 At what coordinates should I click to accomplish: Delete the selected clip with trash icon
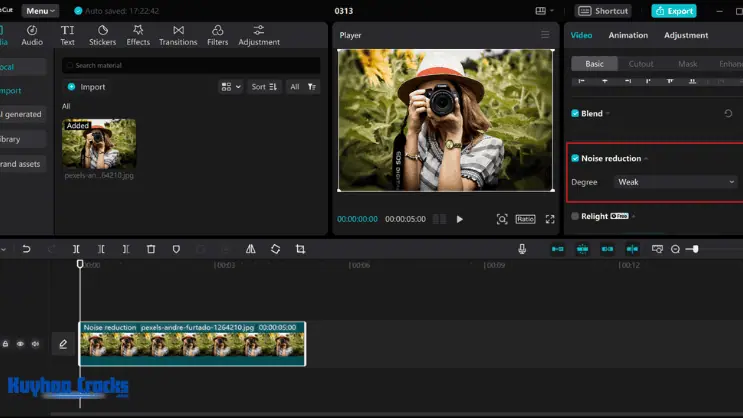[151, 249]
